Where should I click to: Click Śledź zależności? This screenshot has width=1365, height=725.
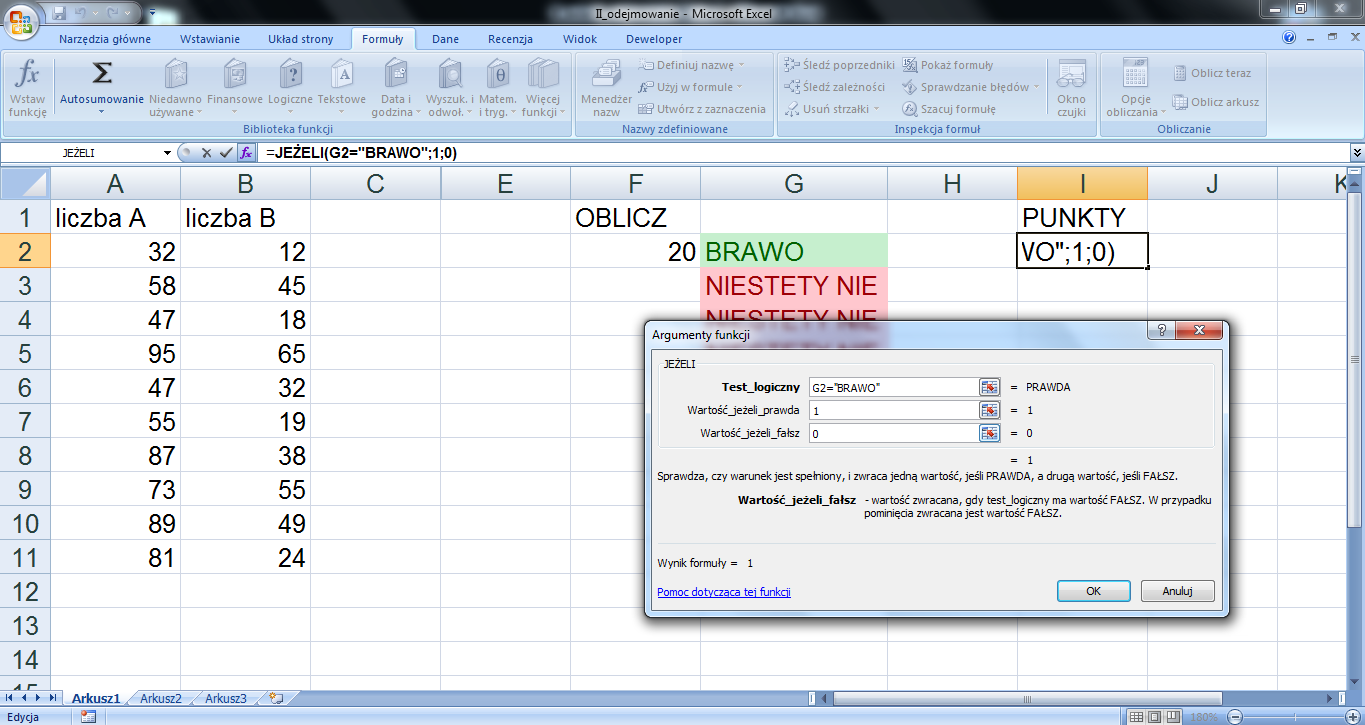tap(836, 87)
